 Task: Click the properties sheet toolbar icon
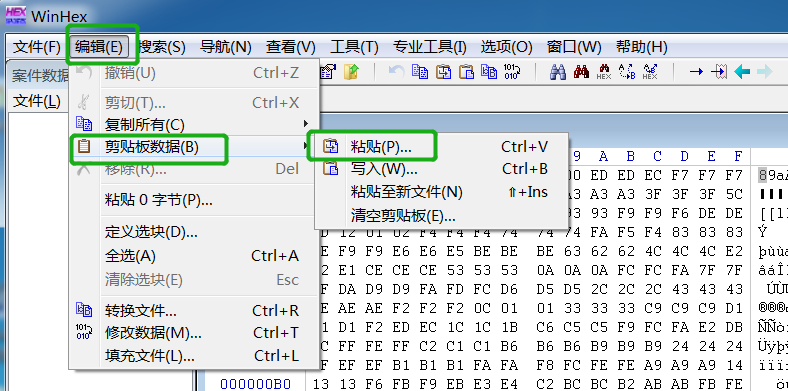tap(328, 72)
